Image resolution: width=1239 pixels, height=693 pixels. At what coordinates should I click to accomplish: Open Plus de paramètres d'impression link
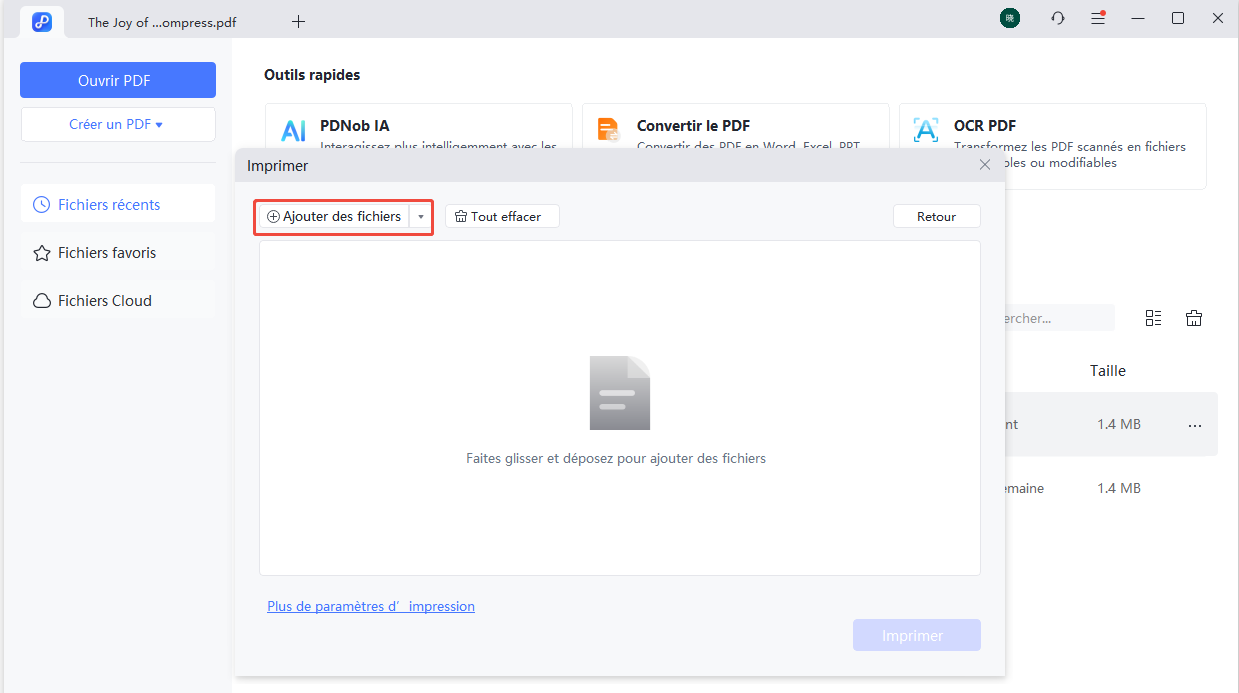click(370, 606)
